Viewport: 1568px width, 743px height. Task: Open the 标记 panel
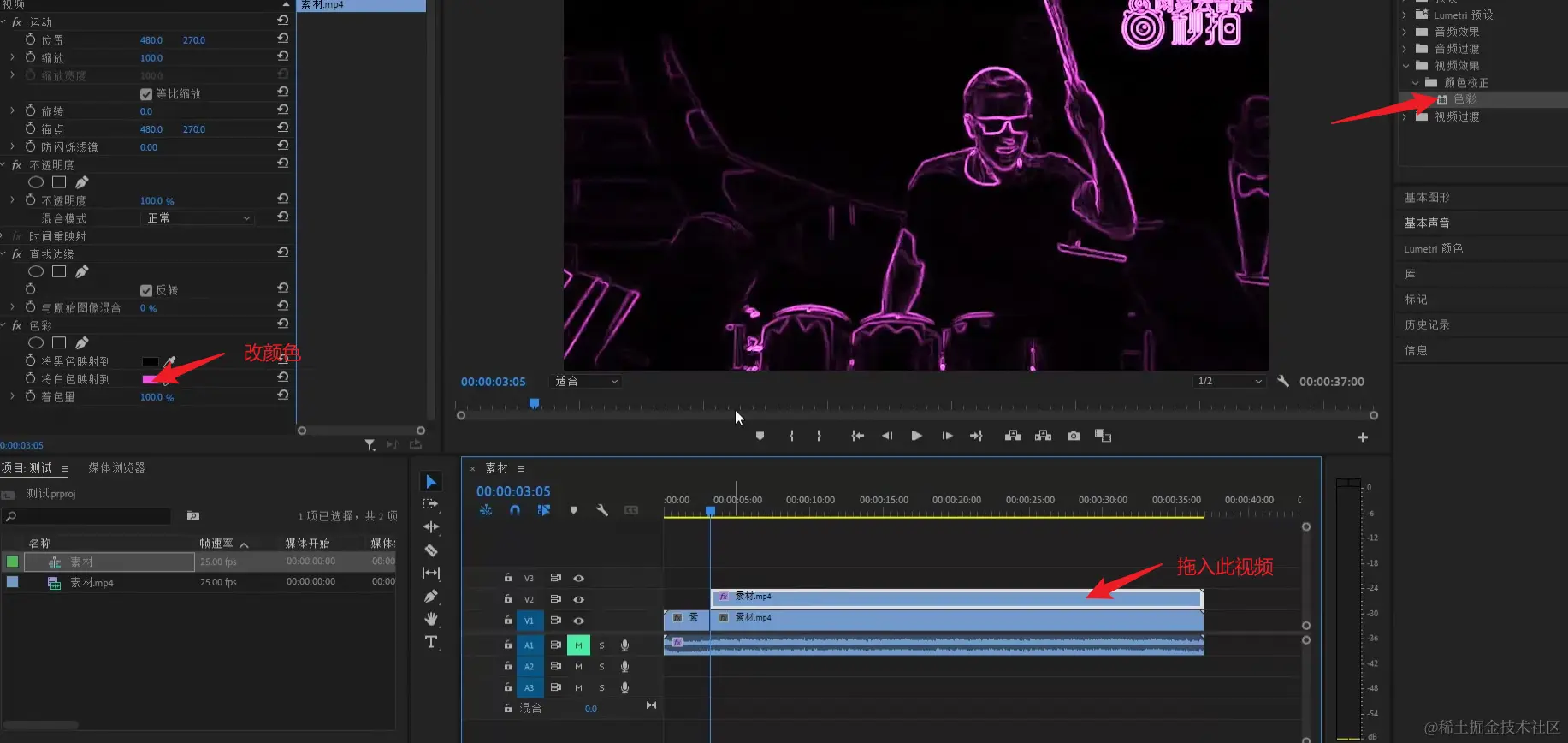1416,299
